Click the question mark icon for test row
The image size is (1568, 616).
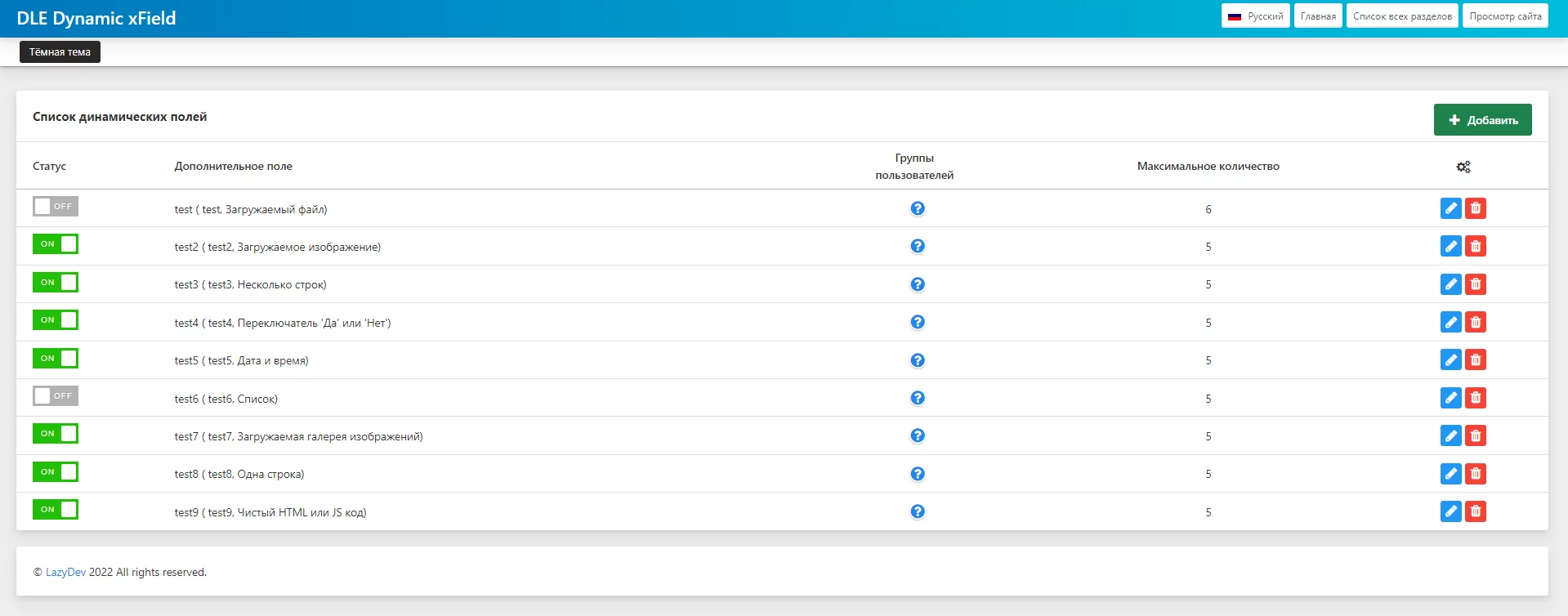[x=918, y=208]
